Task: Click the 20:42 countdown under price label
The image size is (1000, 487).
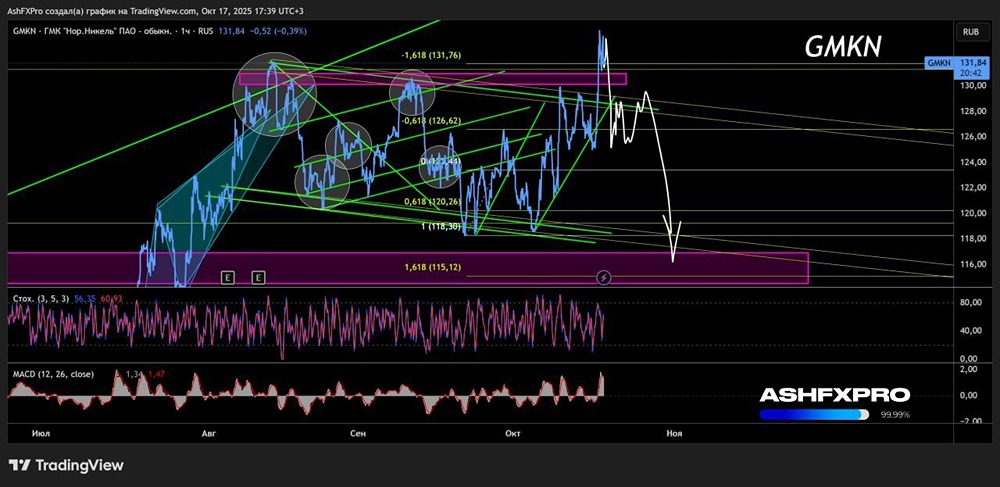Action: point(969,73)
